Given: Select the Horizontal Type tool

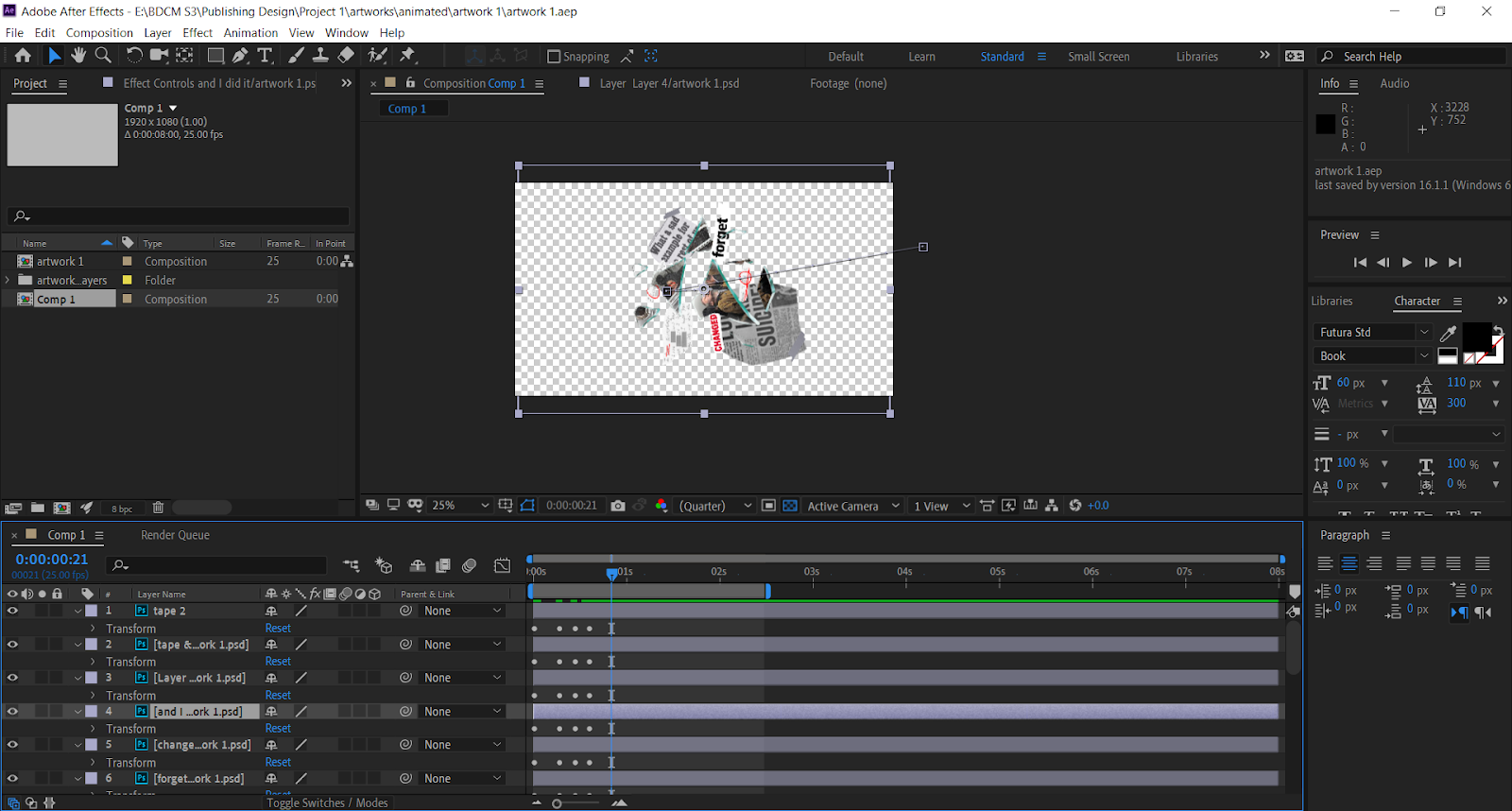Looking at the screenshot, I should point(266,56).
